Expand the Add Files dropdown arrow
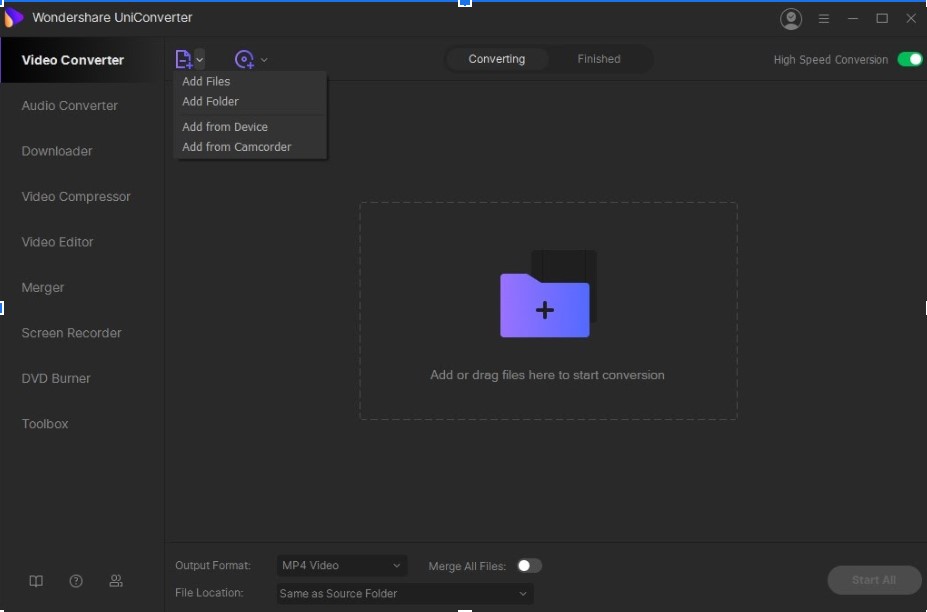This screenshot has height=612, width=927. pos(200,60)
